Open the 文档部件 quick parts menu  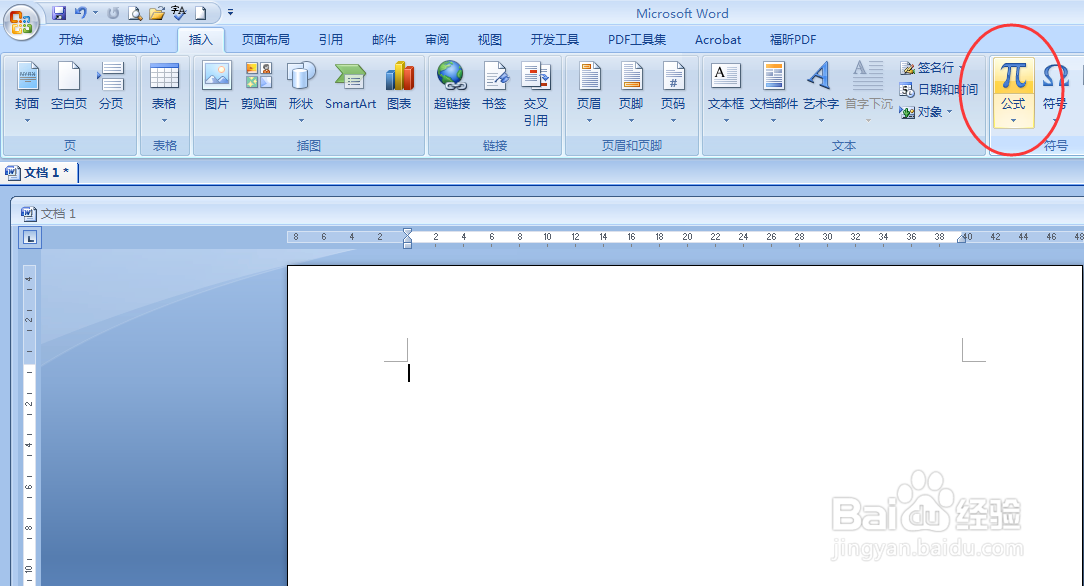774,92
